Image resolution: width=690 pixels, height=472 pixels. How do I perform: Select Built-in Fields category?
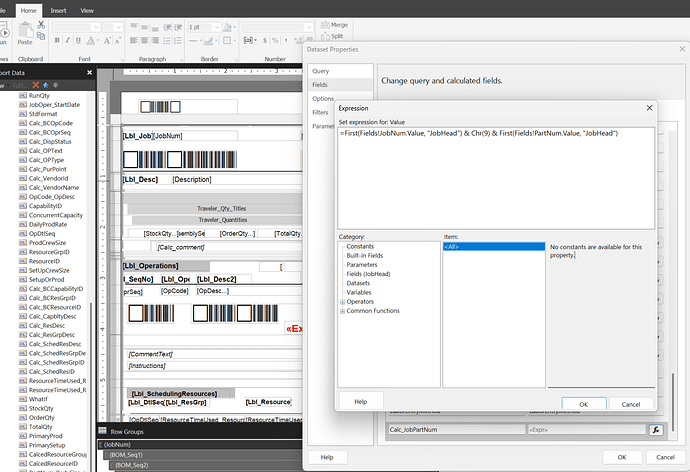point(364,256)
